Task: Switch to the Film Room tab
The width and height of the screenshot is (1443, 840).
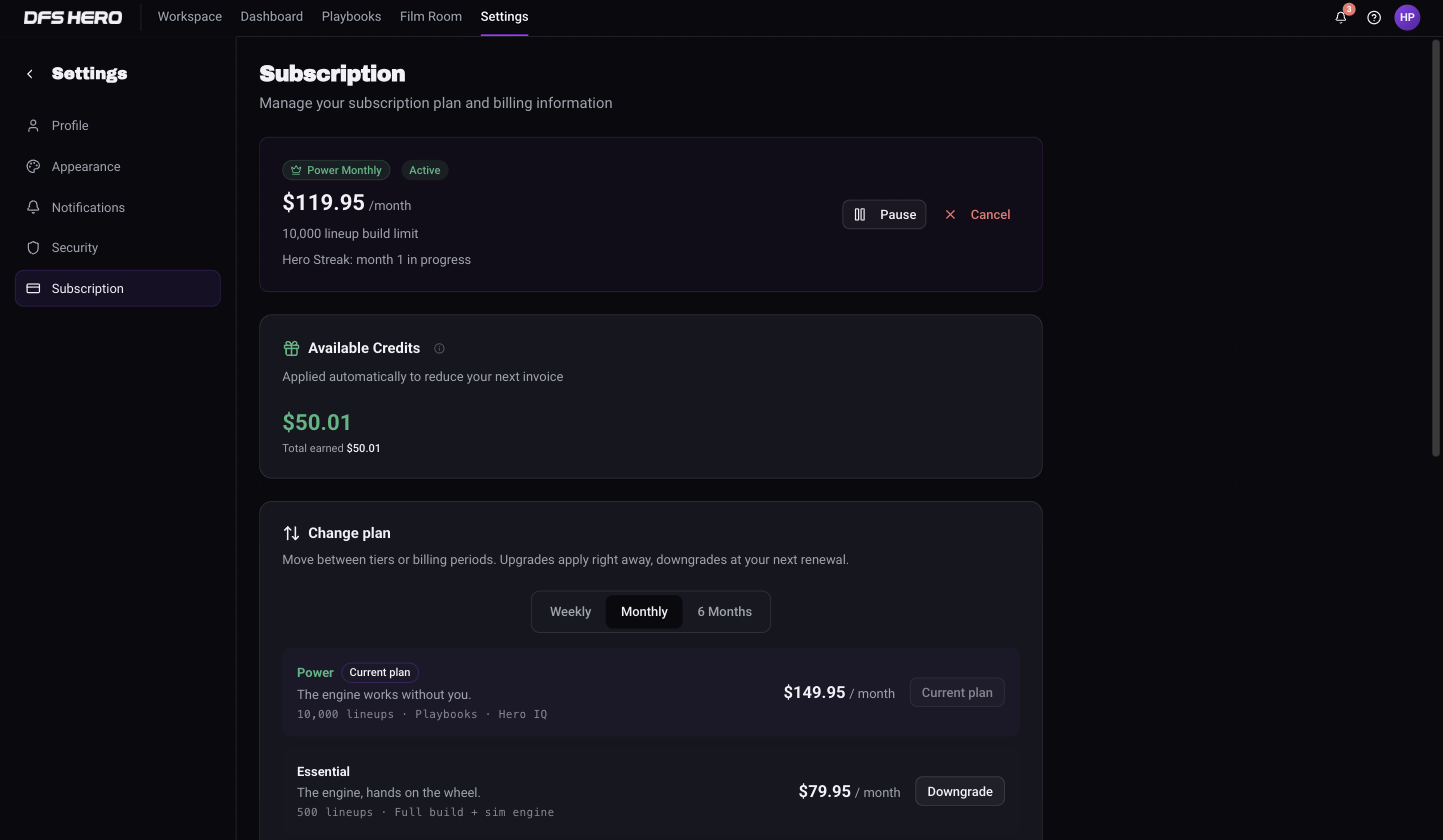Action: (x=431, y=17)
